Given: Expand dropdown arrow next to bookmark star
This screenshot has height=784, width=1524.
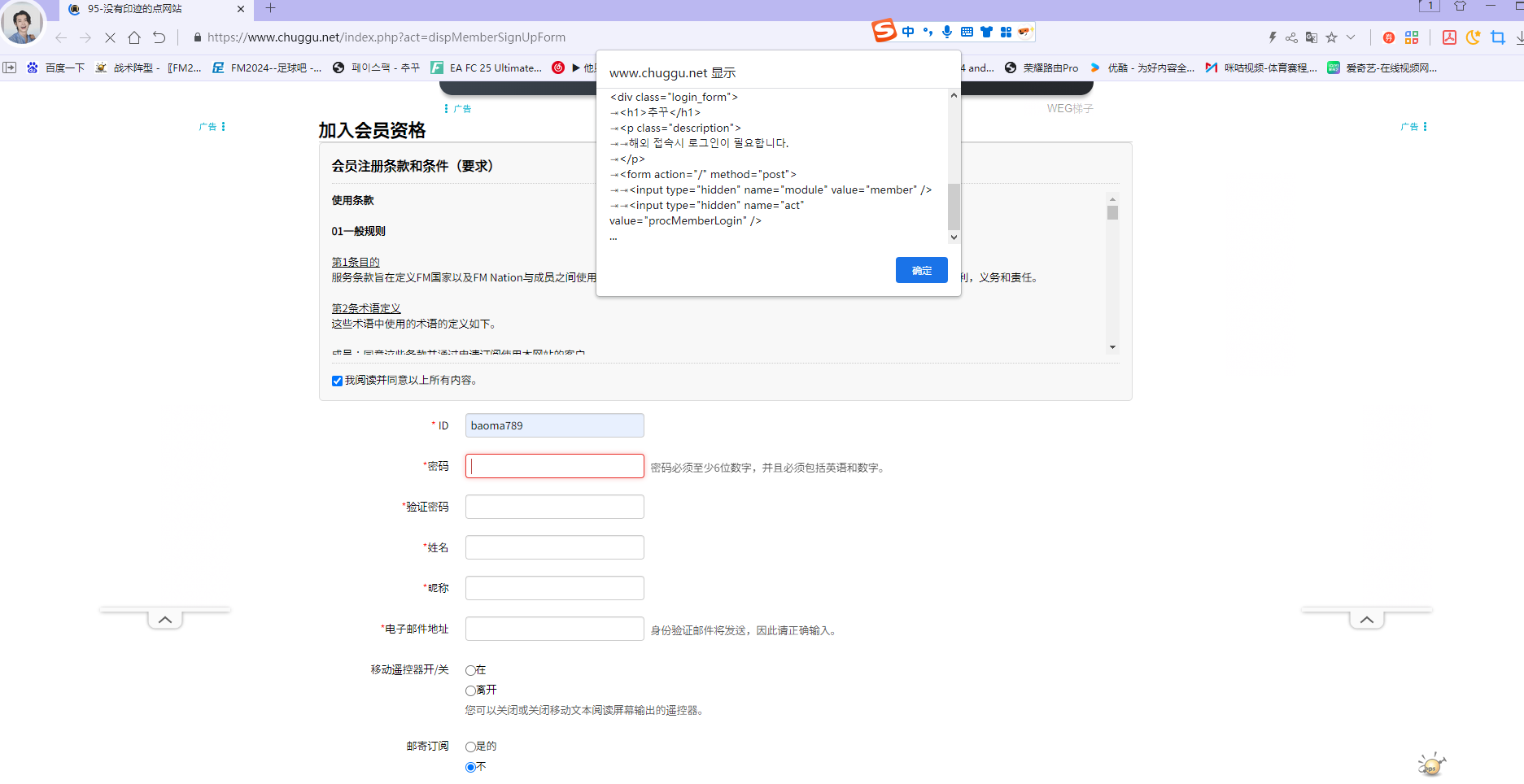Looking at the screenshot, I should tap(1351, 37).
